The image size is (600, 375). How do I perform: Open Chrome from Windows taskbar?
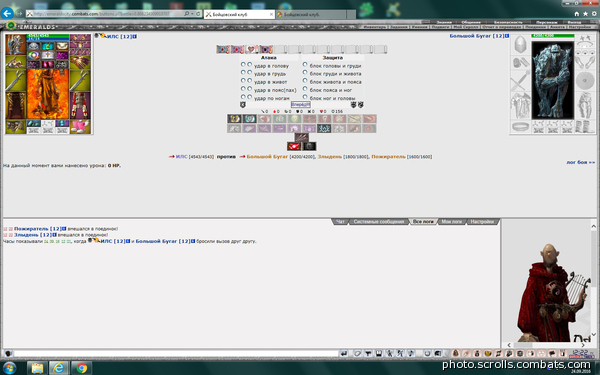point(81,368)
